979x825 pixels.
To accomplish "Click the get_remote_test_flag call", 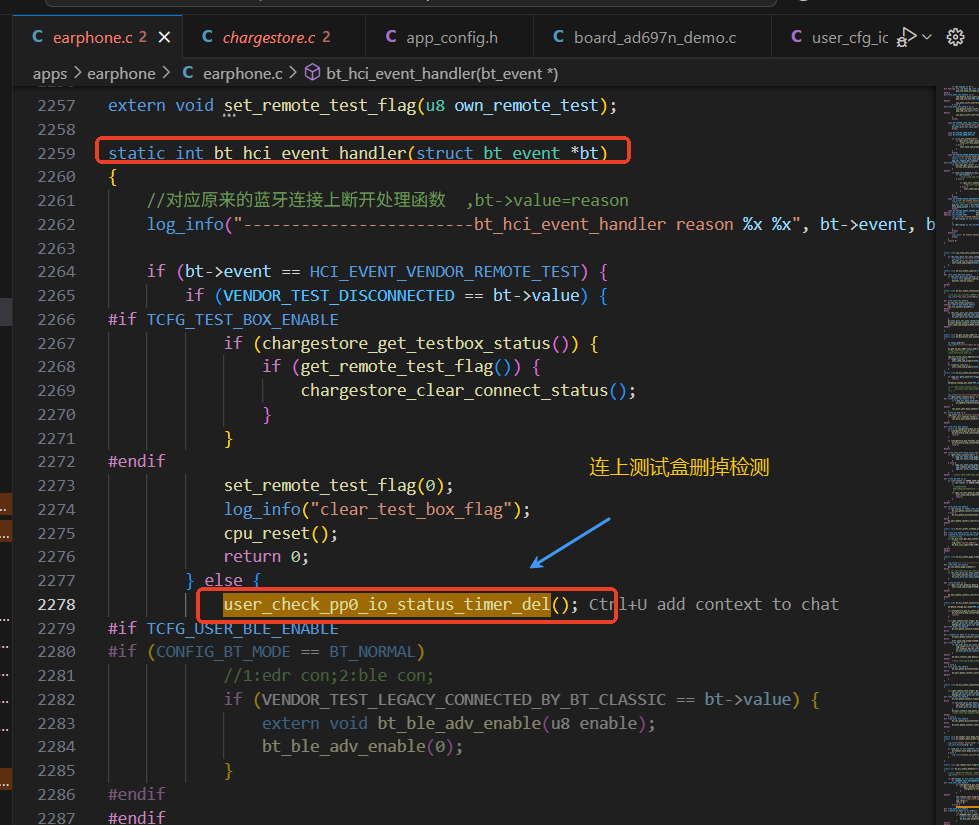I will pyautogui.click(x=397, y=367).
